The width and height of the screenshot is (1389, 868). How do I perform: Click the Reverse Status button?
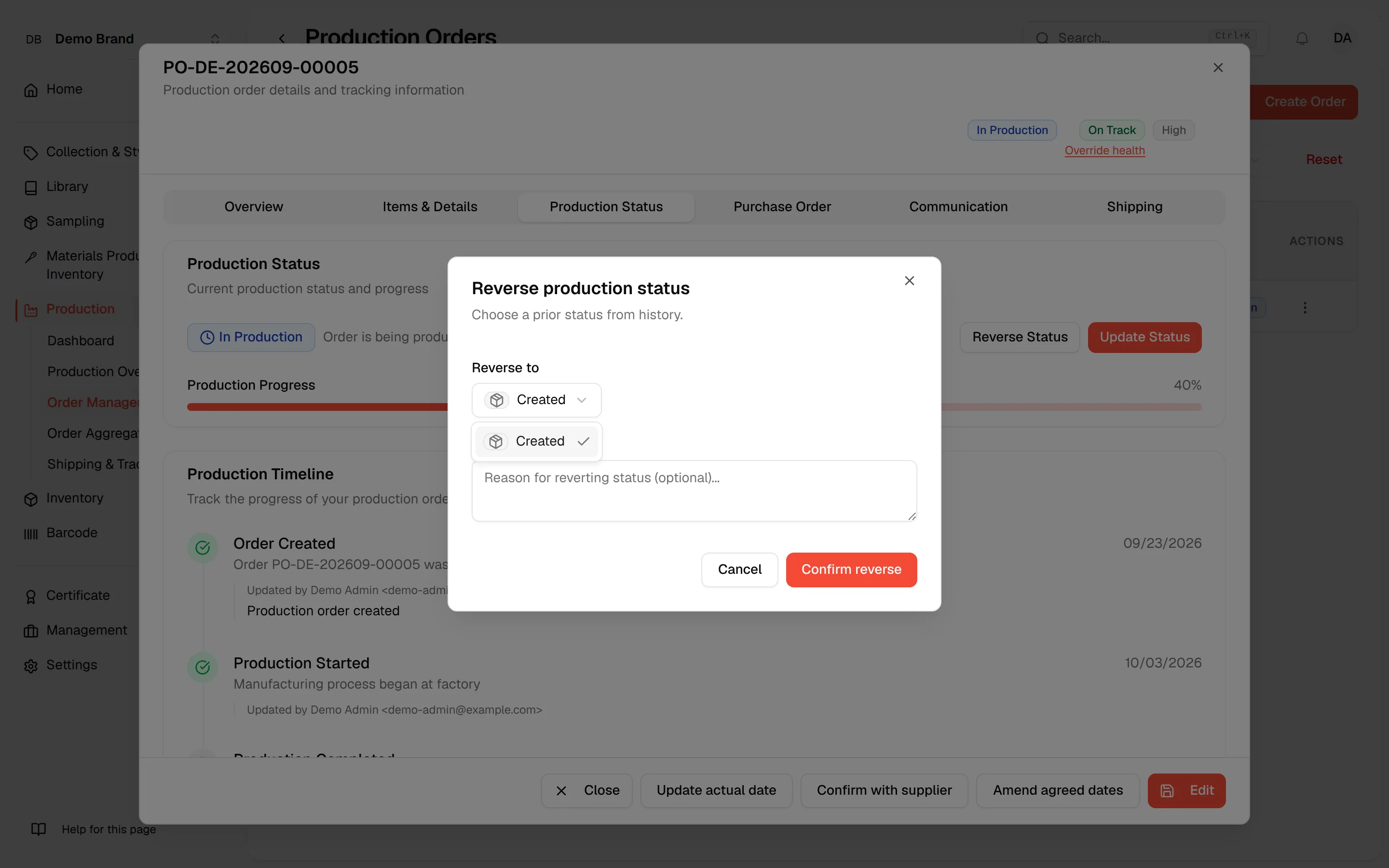click(1020, 337)
